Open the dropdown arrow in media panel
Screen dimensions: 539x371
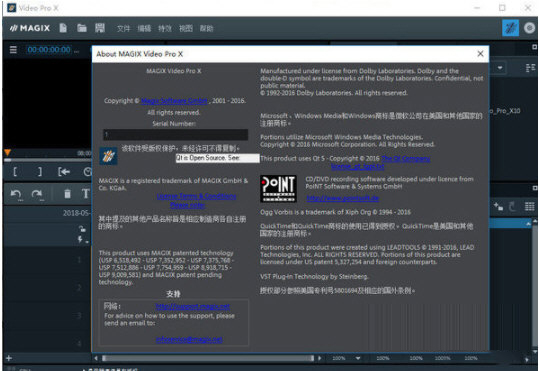500,68
